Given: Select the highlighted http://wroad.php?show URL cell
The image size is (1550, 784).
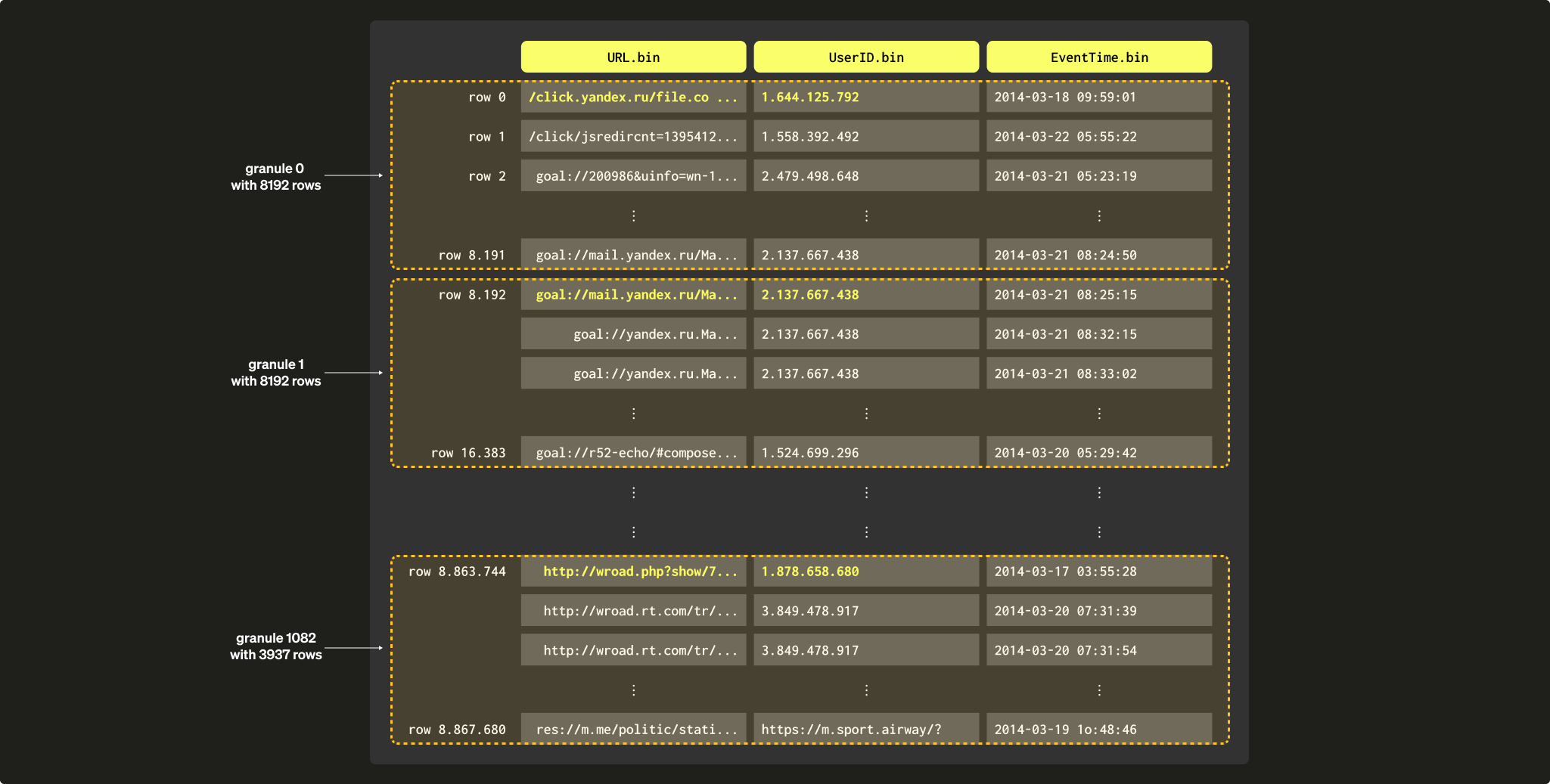Looking at the screenshot, I should pos(633,572).
